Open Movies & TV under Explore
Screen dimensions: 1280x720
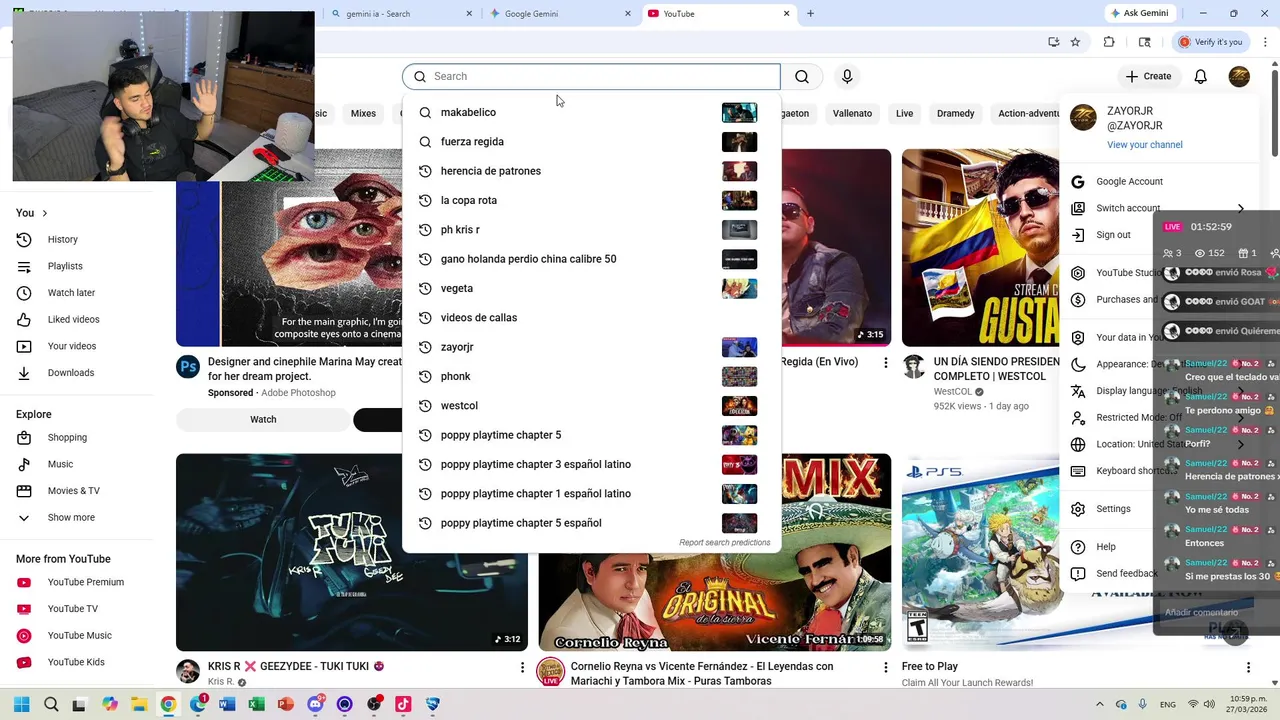pos(76,491)
